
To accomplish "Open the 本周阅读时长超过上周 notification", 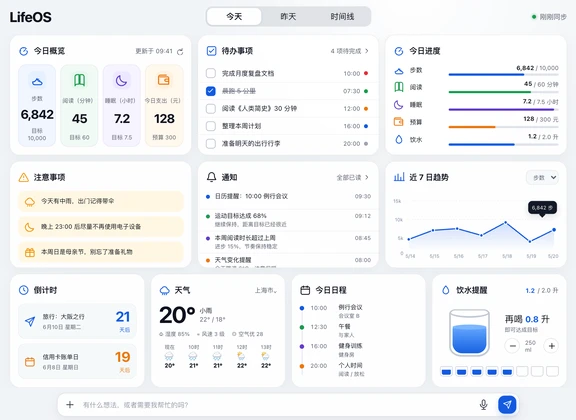I will (x=288, y=242).
